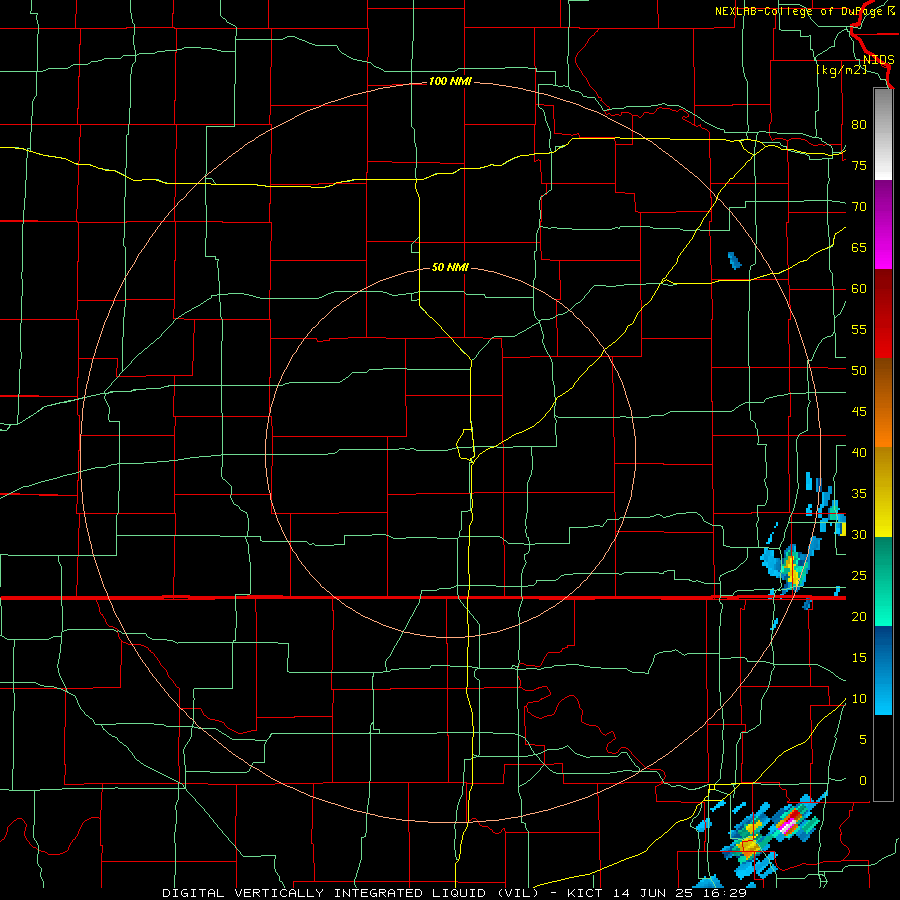Click the blue segment of color bar

(883, 670)
